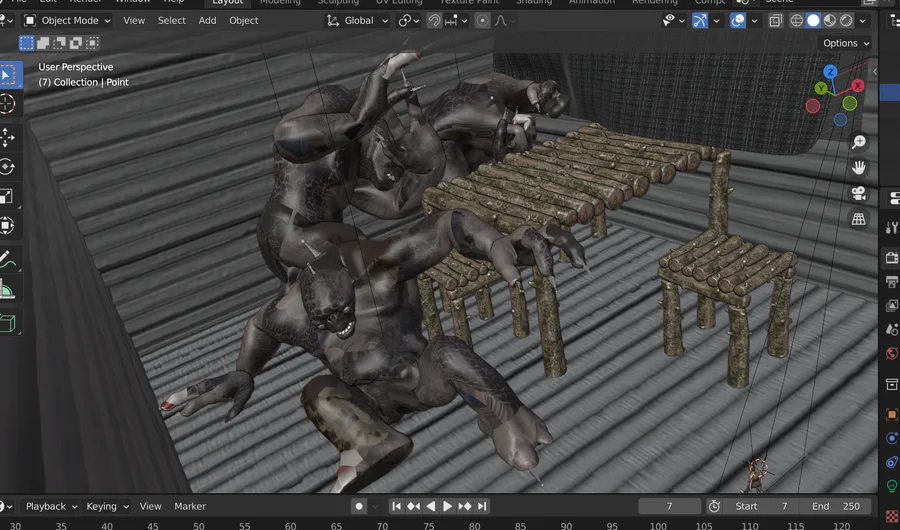Open the Playback menu in timeline
The height and width of the screenshot is (530, 900).
[46, 506]
